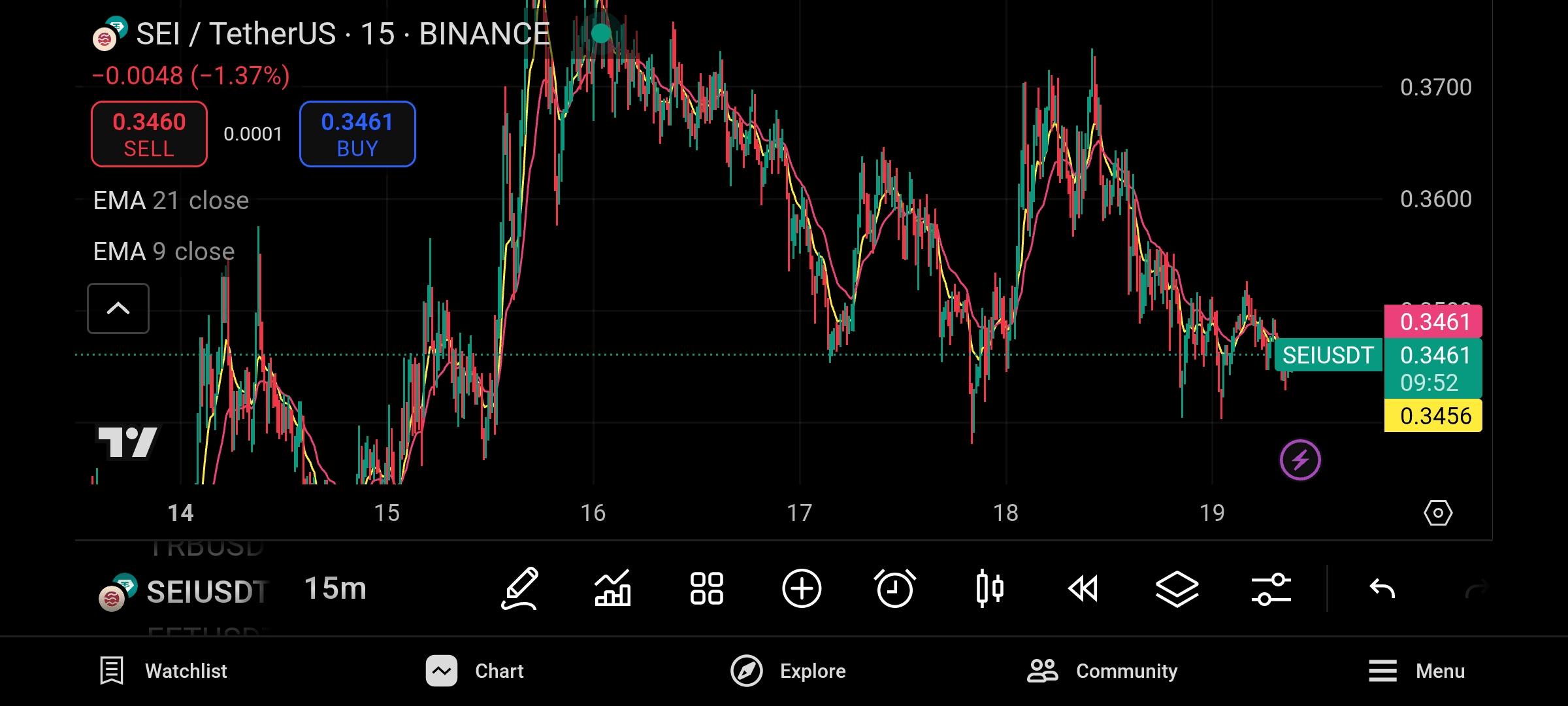Select the EMA 9 close indicator label

pos(164,252)
